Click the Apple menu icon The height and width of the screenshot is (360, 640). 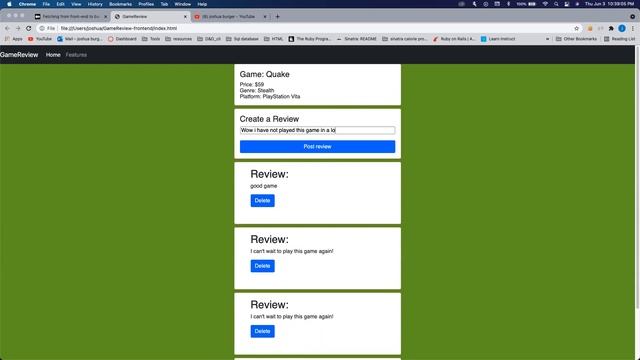9,4
